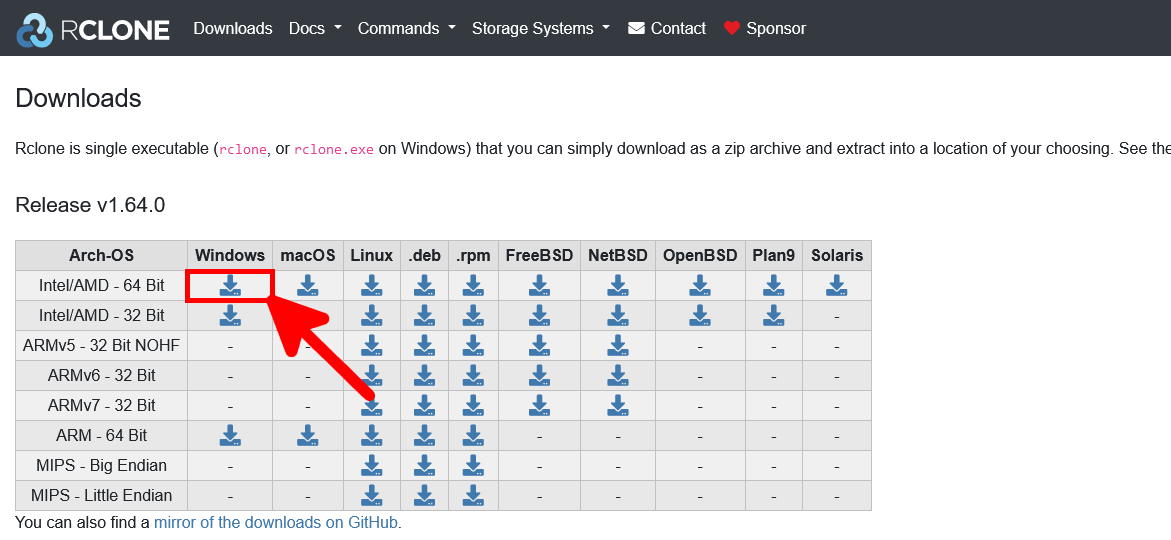Image resolution: width=1171 pixels, height=540 pixels.
Task: Download Linux ARMv6 32 Bit build
Action: point(372,376)
